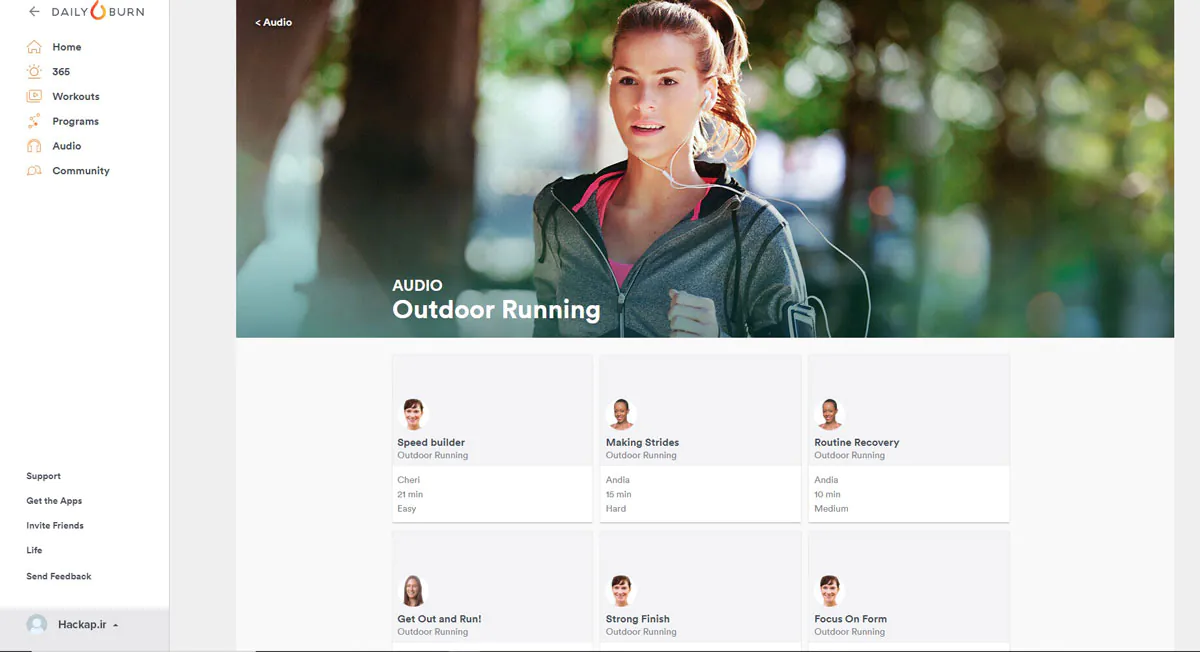Open the Community page
Viewport: 1200px width, 652px height.
point(81,171)
